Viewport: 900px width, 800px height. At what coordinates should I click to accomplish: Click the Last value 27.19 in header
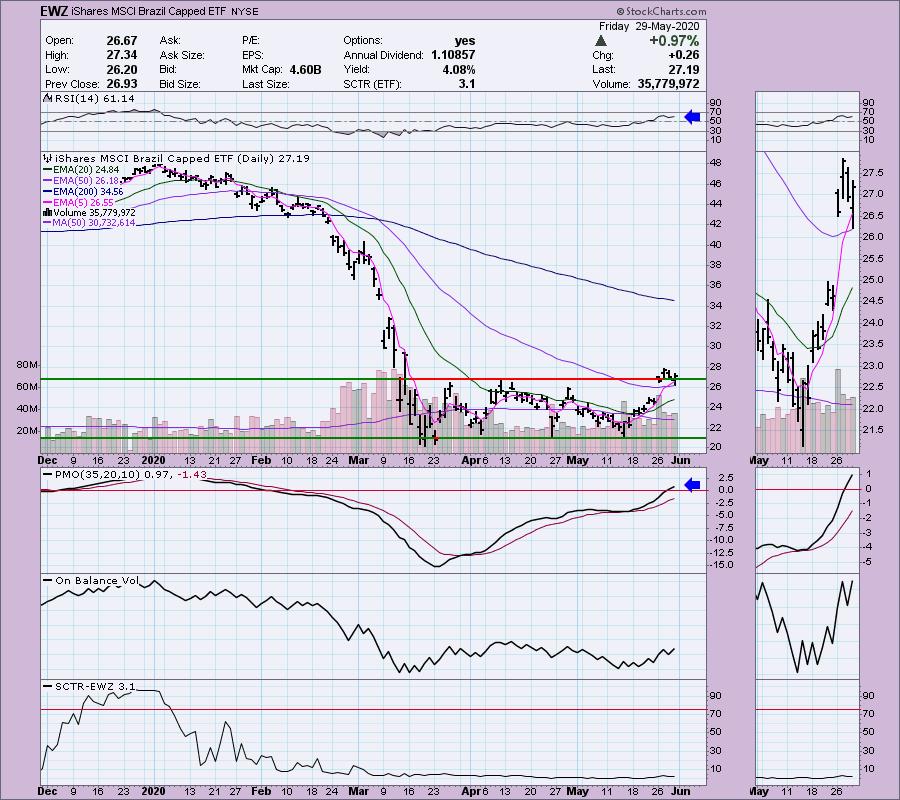685,69
